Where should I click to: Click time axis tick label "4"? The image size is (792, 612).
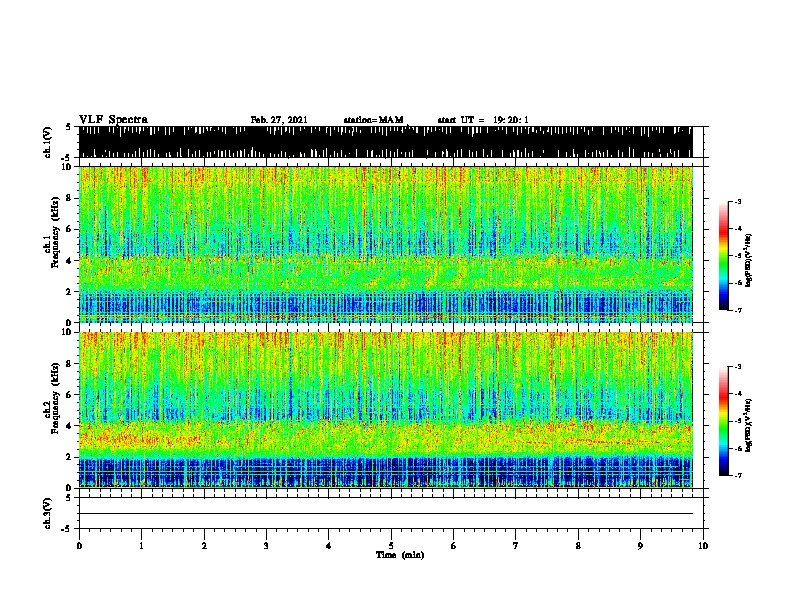click(329, 546)
